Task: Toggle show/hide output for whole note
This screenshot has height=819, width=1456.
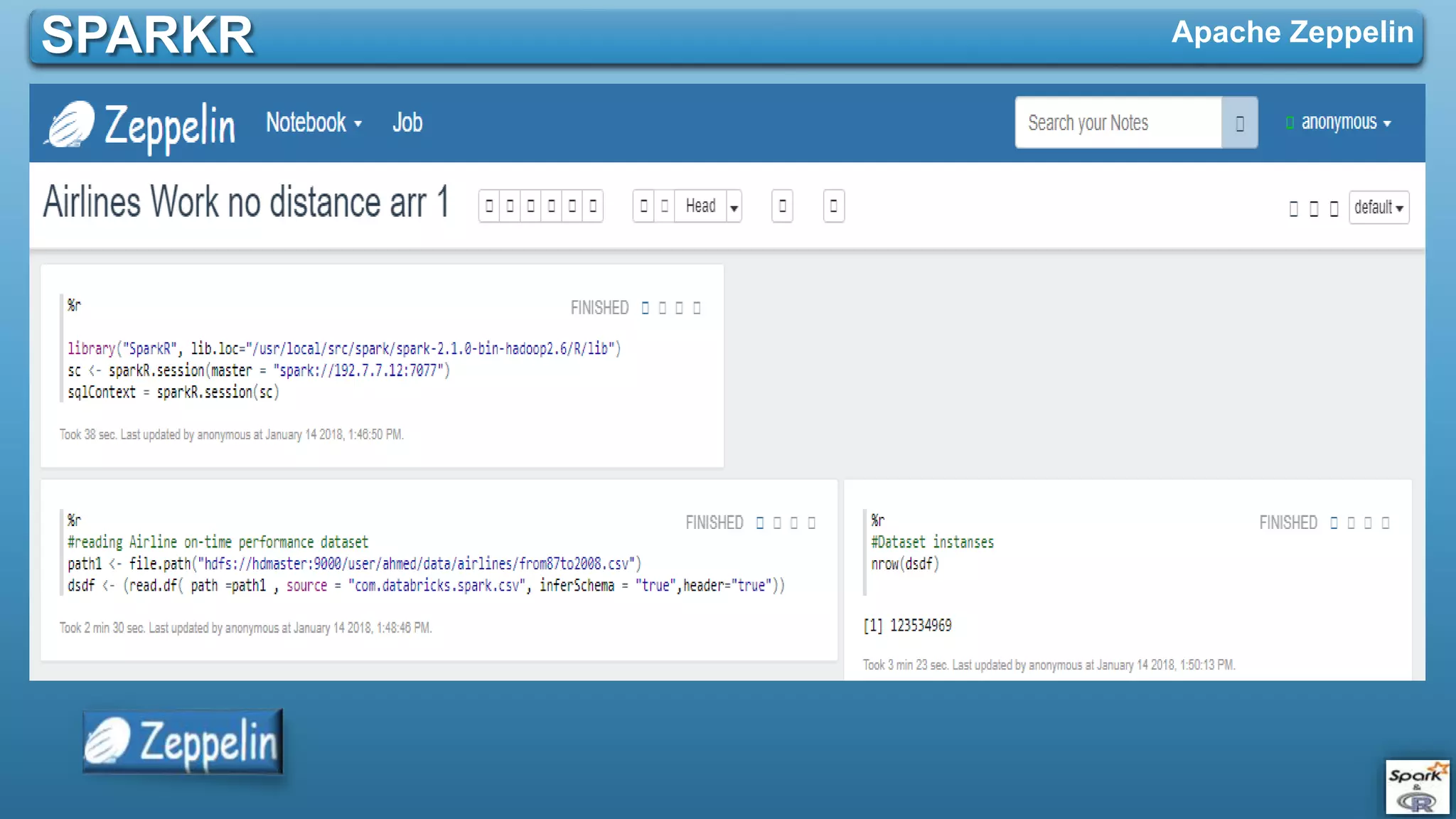Action: pos(530,206)
